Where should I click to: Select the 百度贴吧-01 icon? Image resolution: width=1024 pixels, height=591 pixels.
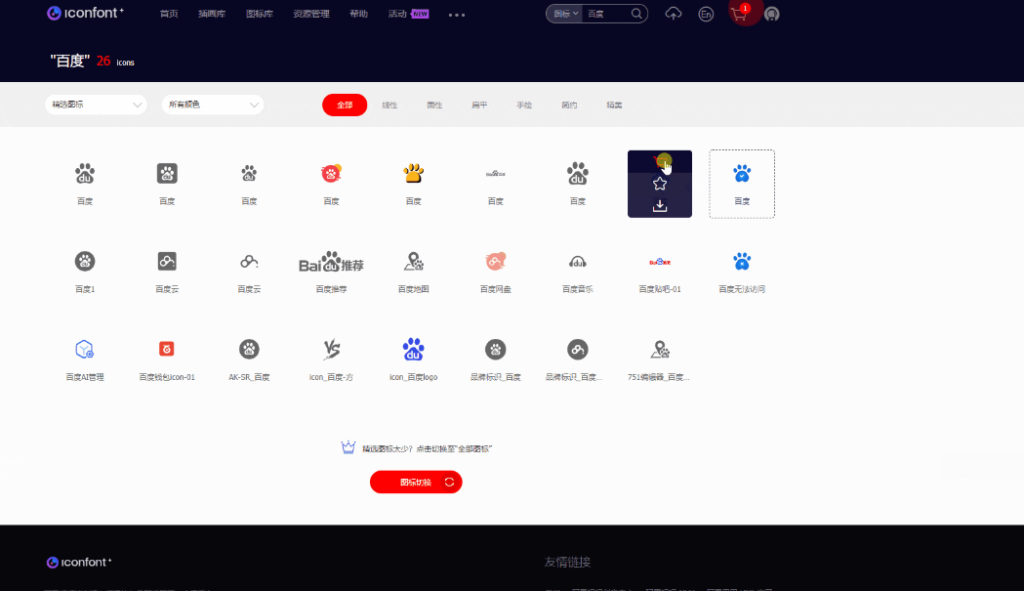(660, 262)
